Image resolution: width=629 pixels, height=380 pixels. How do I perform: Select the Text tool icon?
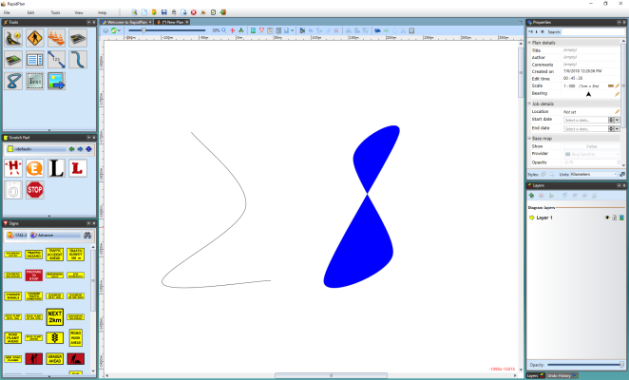(35, 81)
